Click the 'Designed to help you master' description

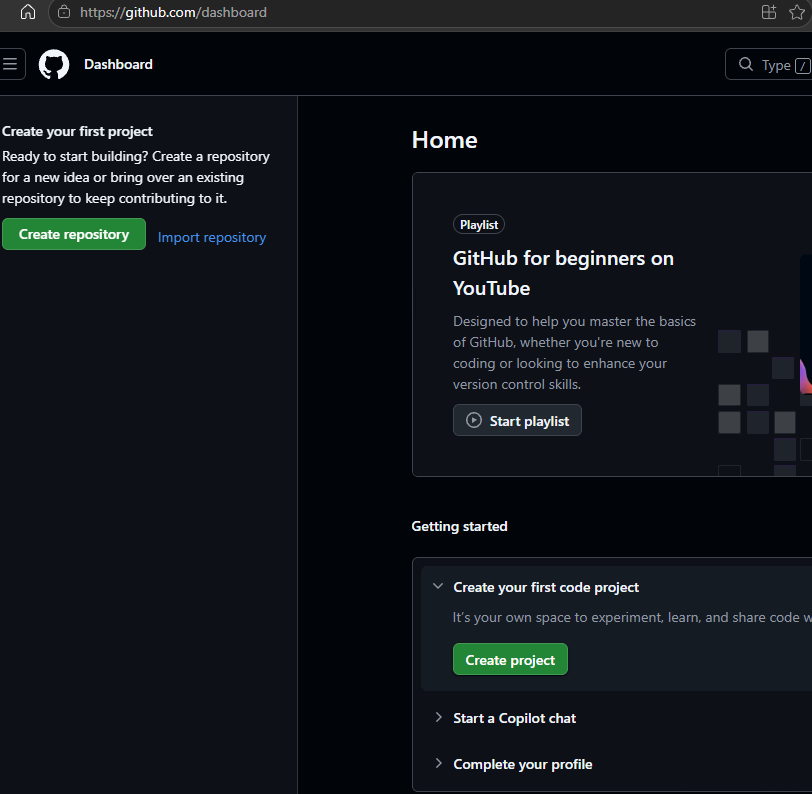point(574,353)
